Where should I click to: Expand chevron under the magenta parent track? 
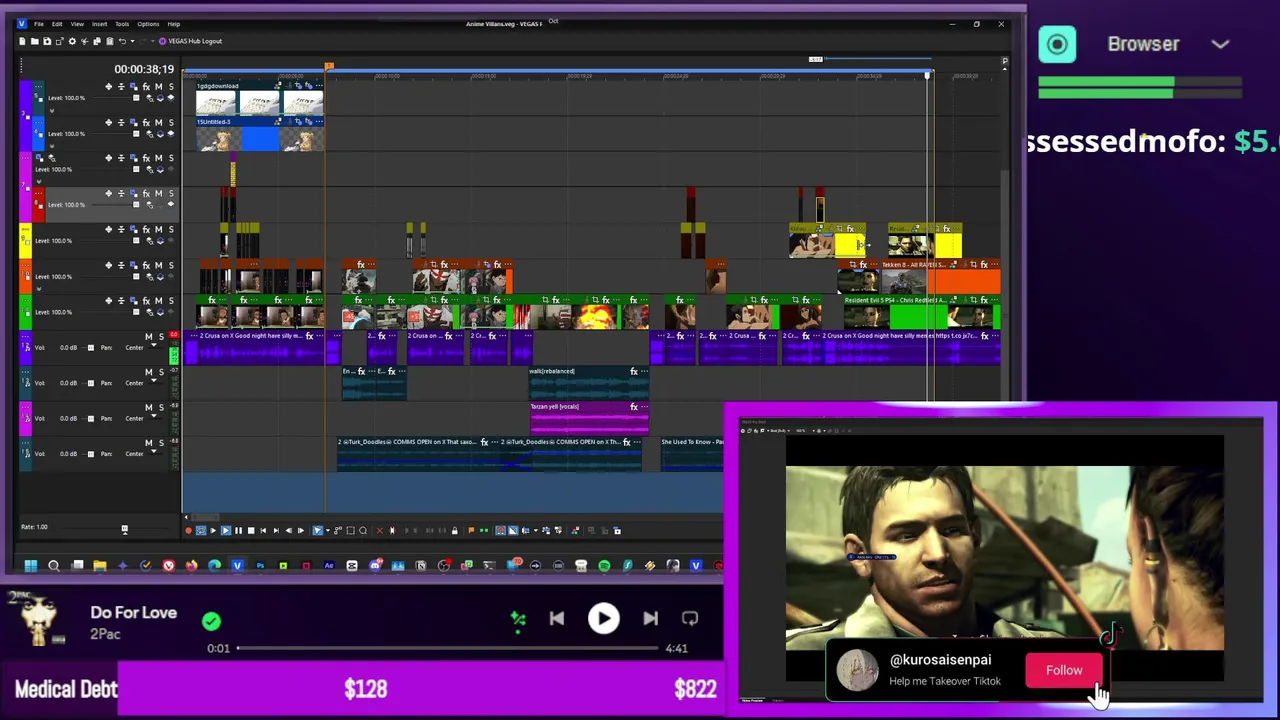tap(39, 182)
